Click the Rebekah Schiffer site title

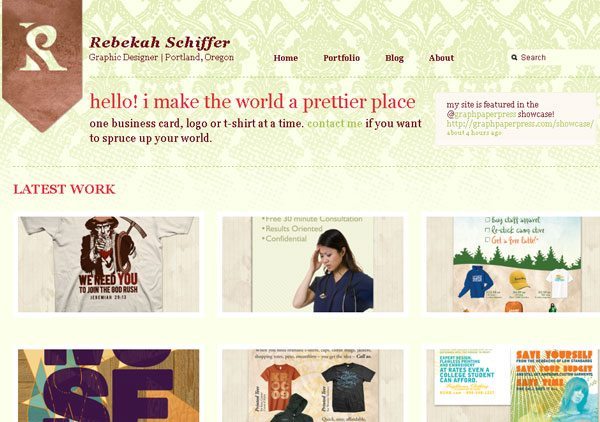160,42
